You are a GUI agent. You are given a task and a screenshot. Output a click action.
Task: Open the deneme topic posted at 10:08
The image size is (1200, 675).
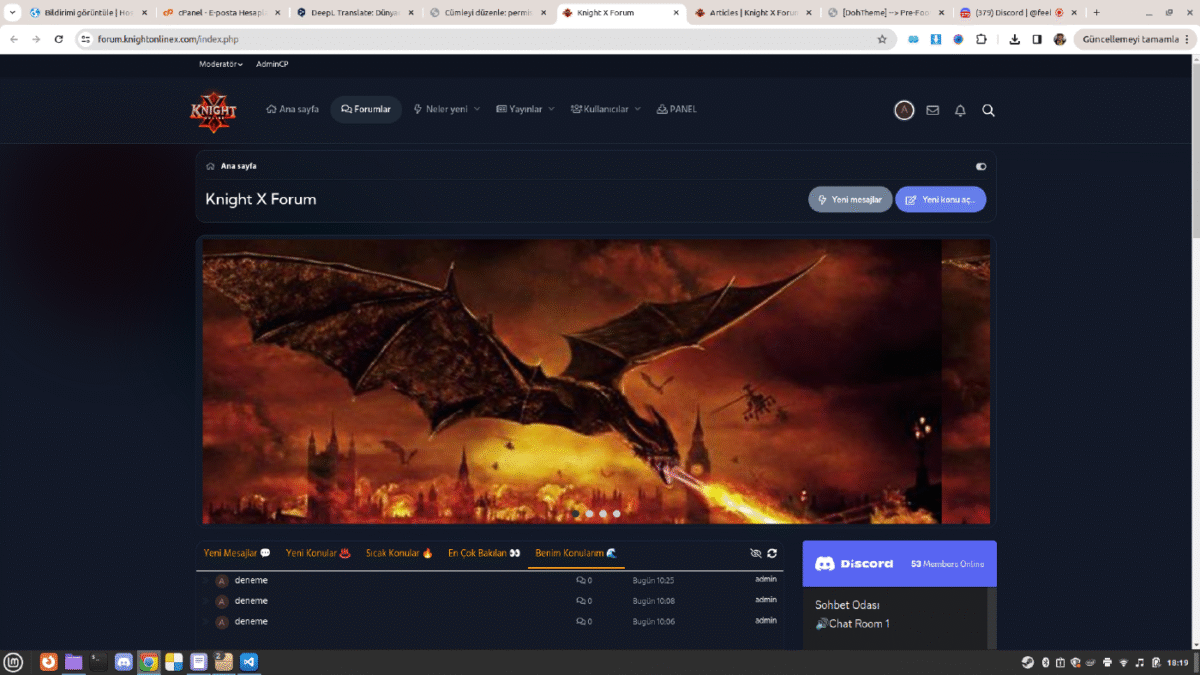pyautogui.click(x=251, y=601)
